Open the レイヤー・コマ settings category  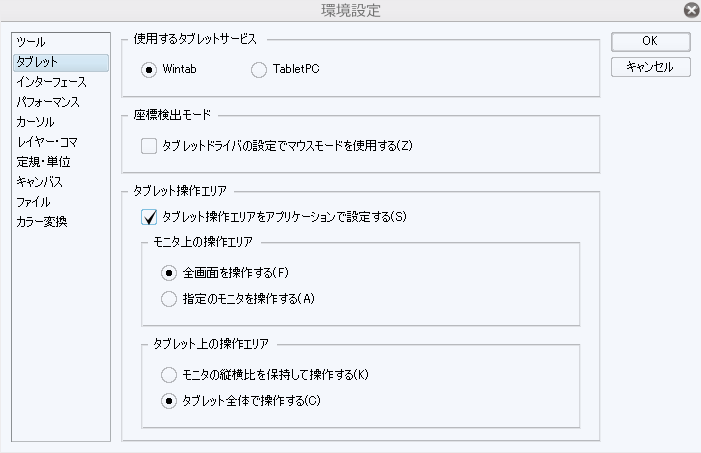tap(47, 142)
